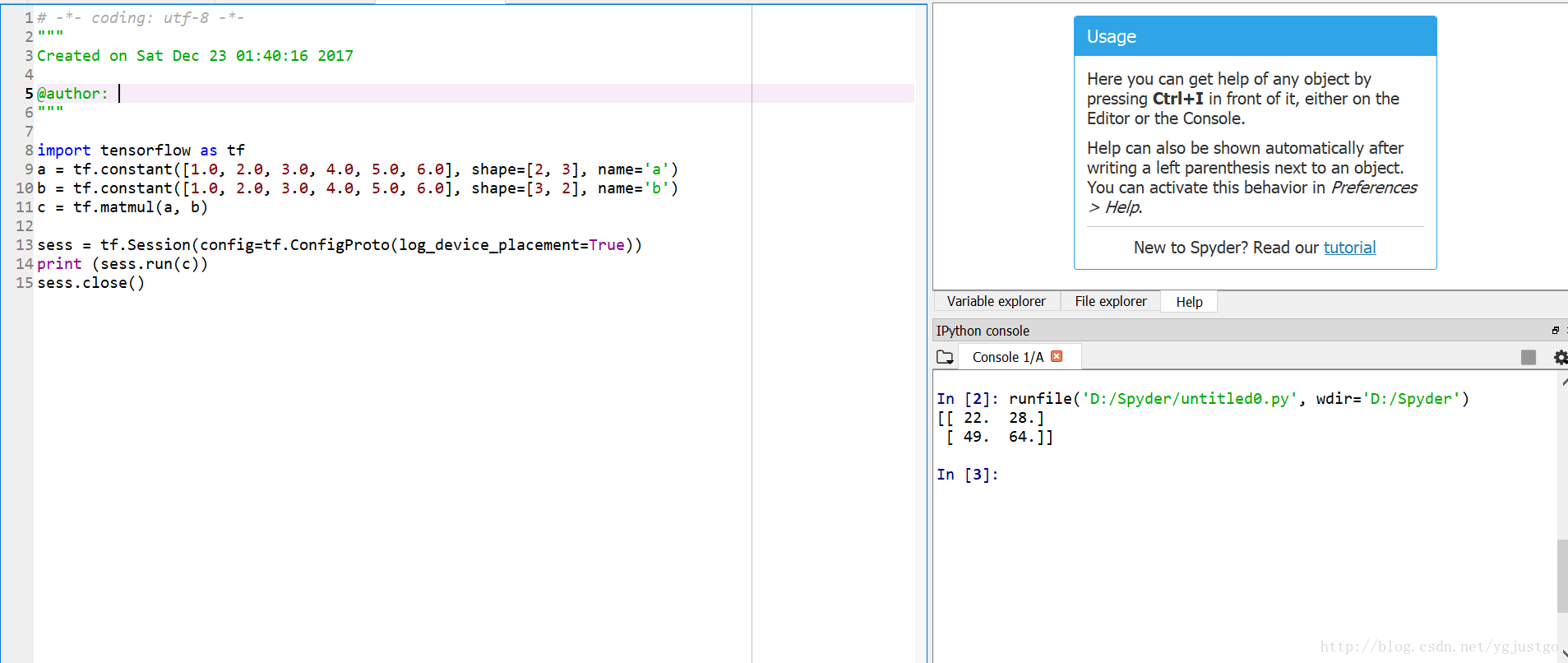Click the 'IPython console' pane title
1568x663 pixels.
(x=983, y=331)
